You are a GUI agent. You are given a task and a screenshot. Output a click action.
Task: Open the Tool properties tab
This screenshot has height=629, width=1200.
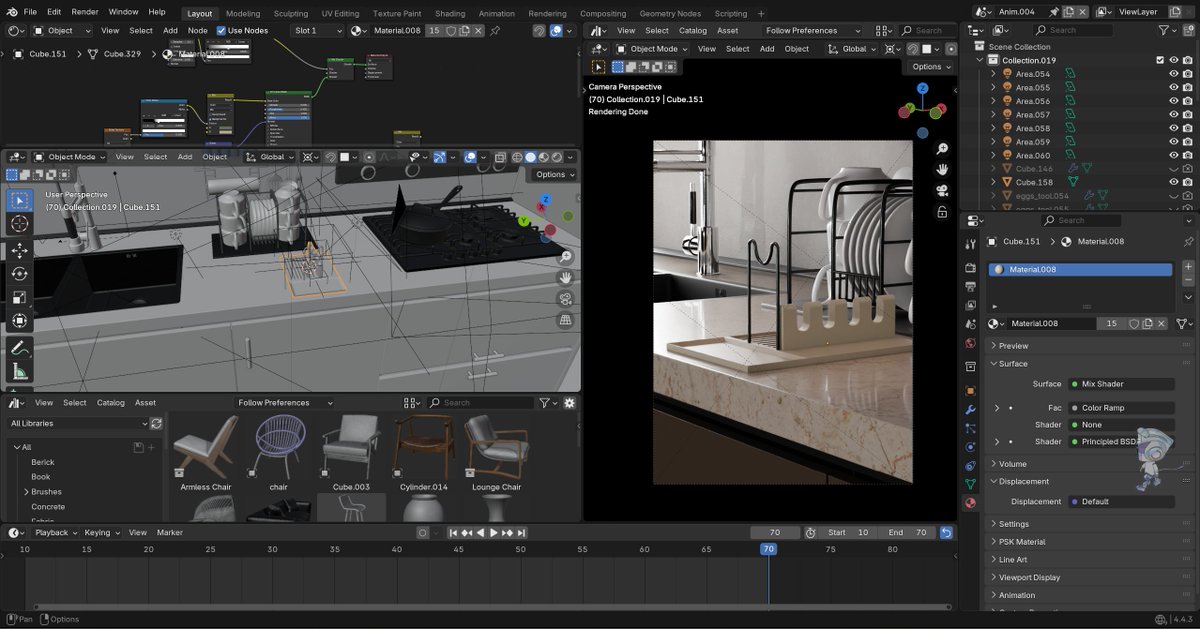click(970, 244)
